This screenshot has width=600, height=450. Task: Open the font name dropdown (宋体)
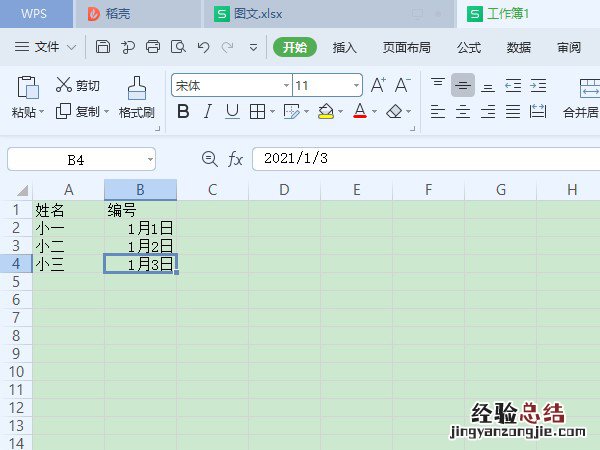coord(286,86)
